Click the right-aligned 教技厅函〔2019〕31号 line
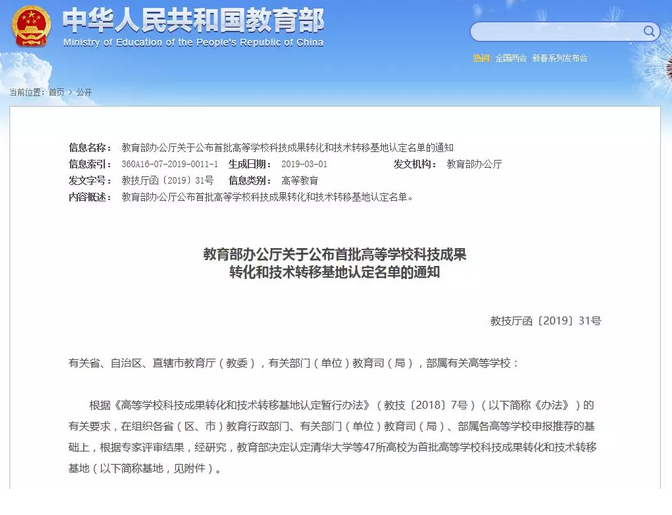This screenshot has height=515, width=672. (546, 321)
